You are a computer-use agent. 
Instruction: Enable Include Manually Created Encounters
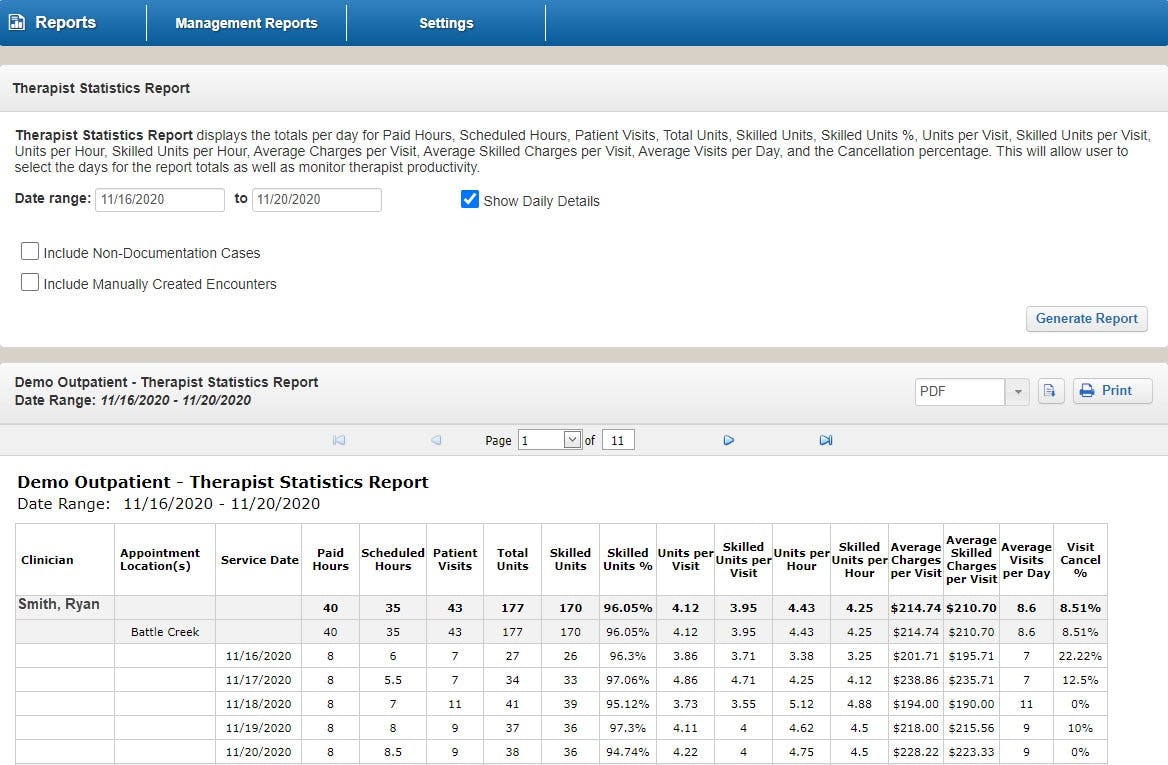(x=30, y=282)
